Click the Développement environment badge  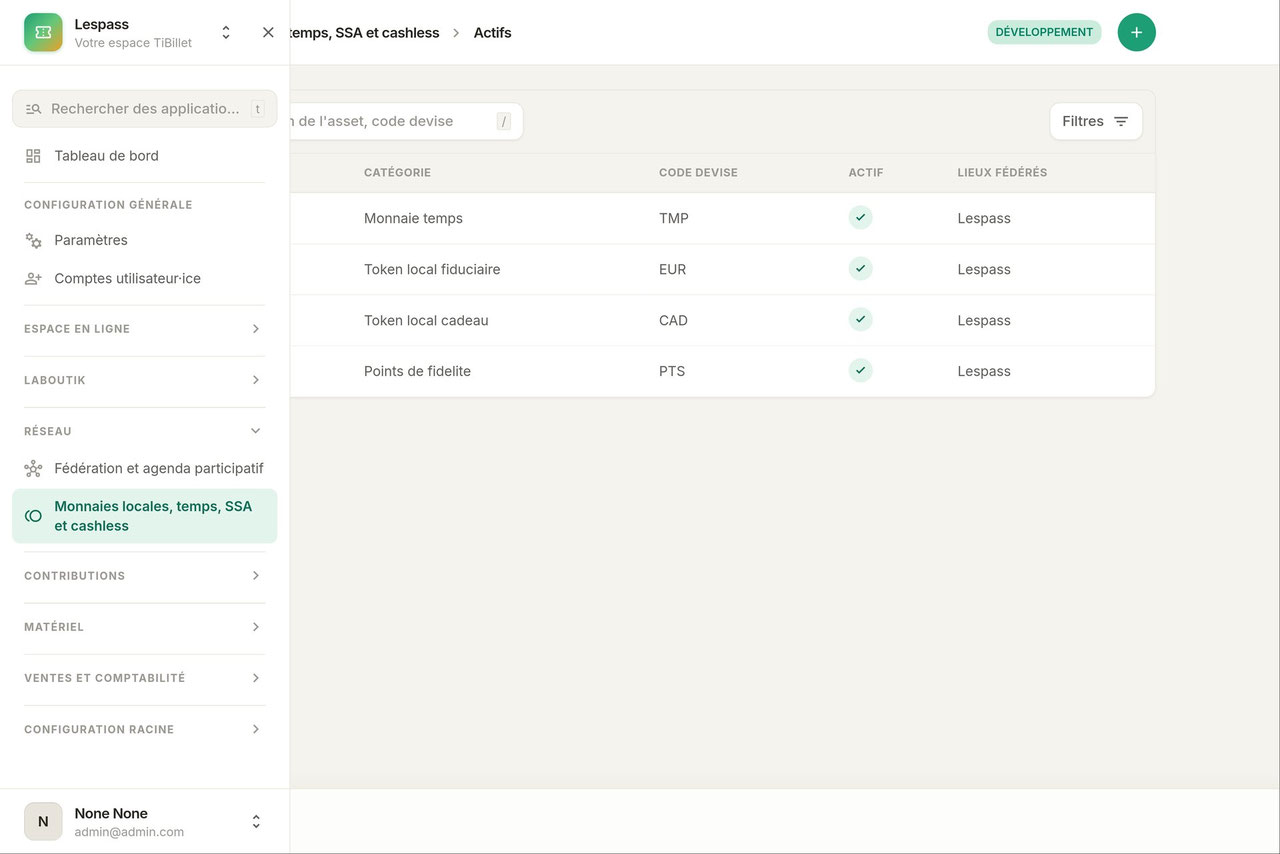pyautogui.click(x=1044, y=32)
